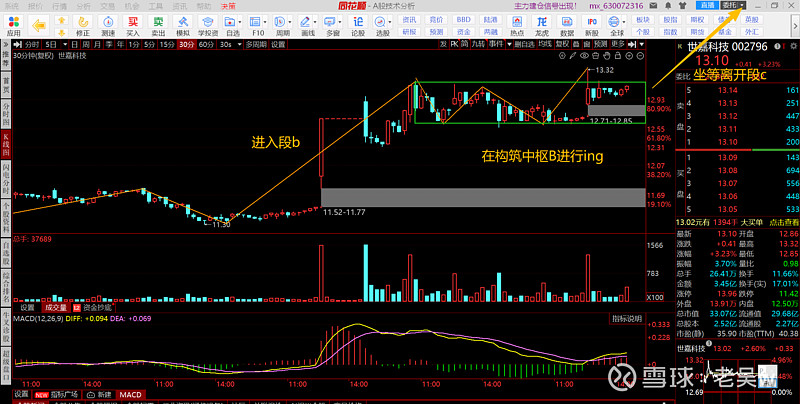800x404 pixels.
Task: Click the pencil icon above chart
Action: [x=572, y=55]
